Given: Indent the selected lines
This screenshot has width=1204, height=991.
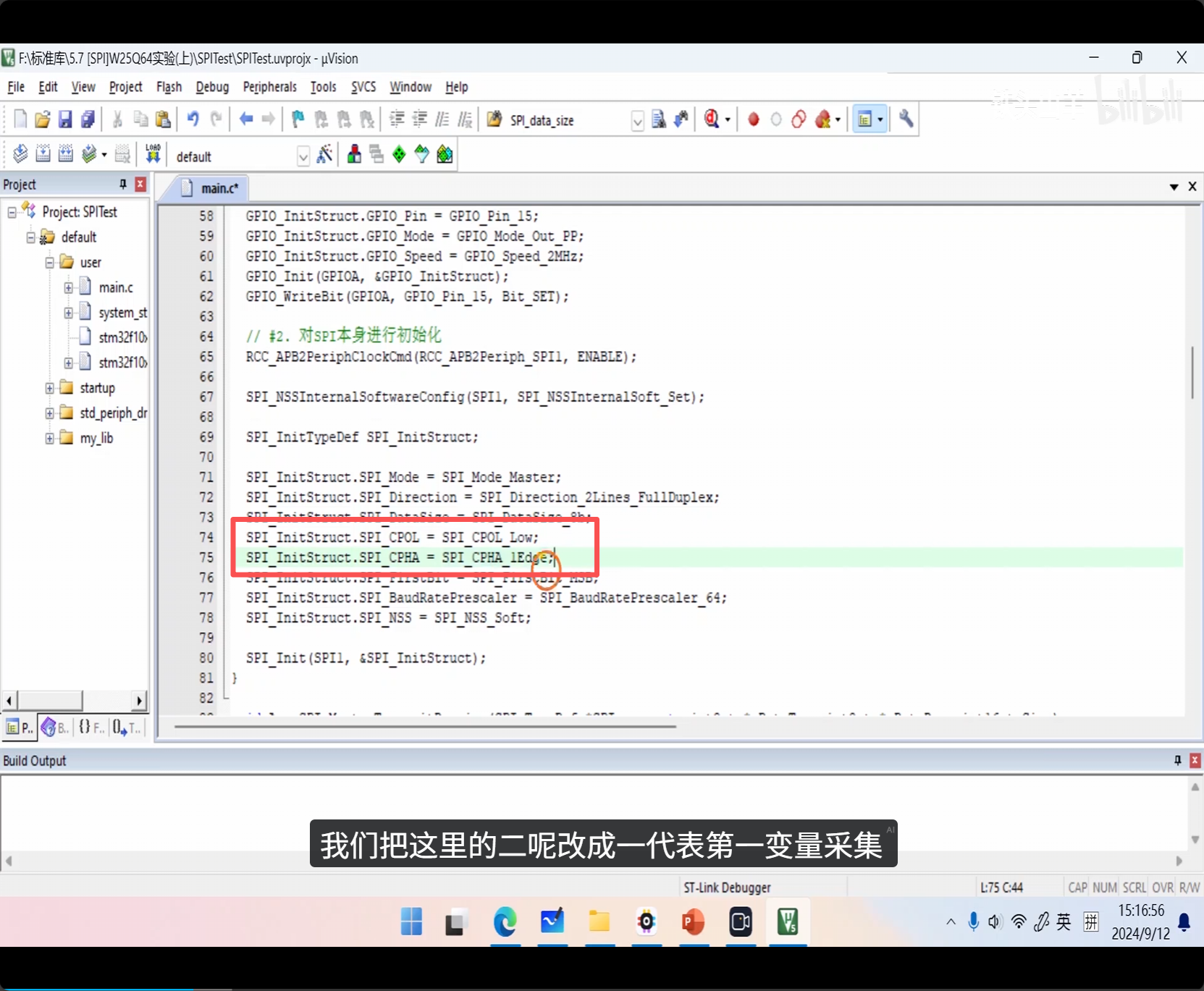Looking at the screenshot, I should click(397, 119).
